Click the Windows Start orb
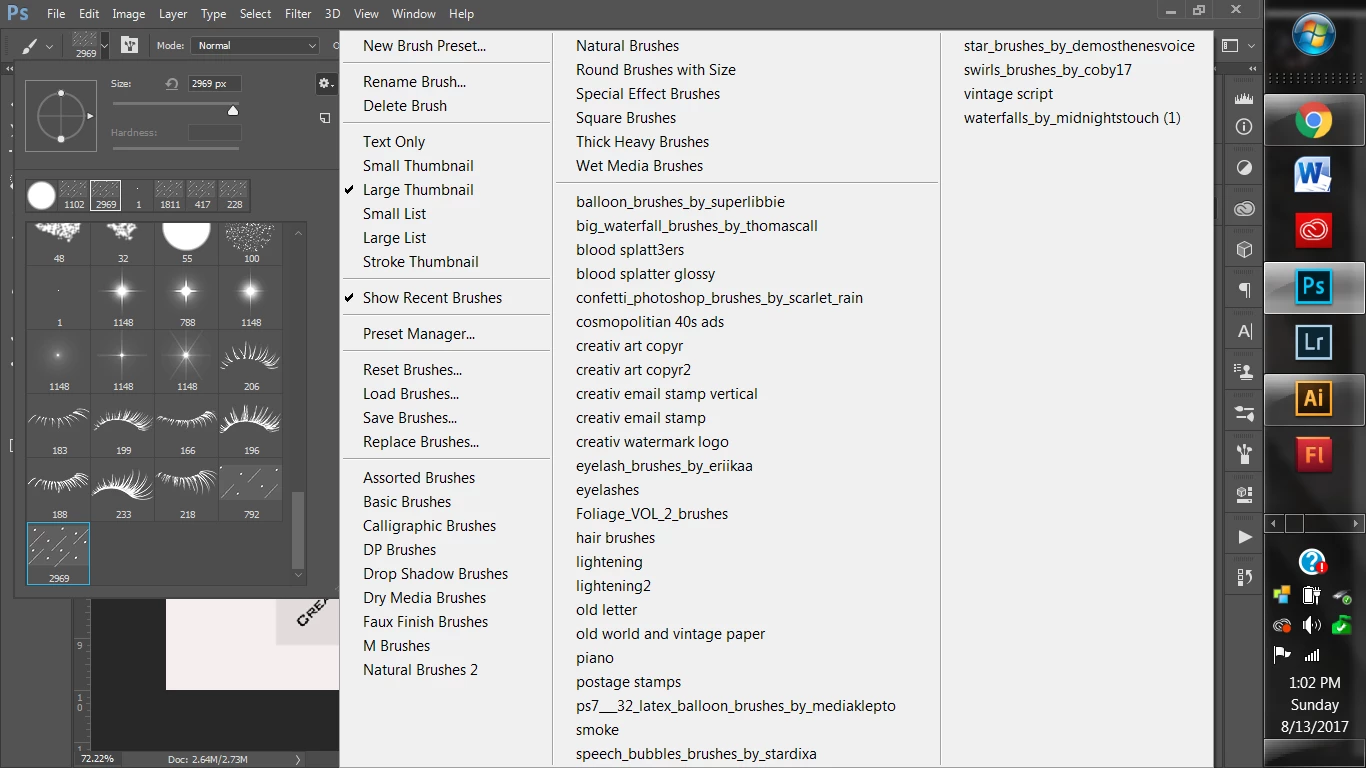This screenshot has height=768, width=1366. [x=1313, y=35]
